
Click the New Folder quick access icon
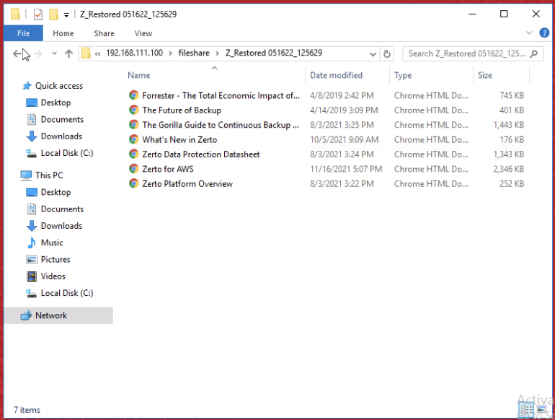coord(53,15)
